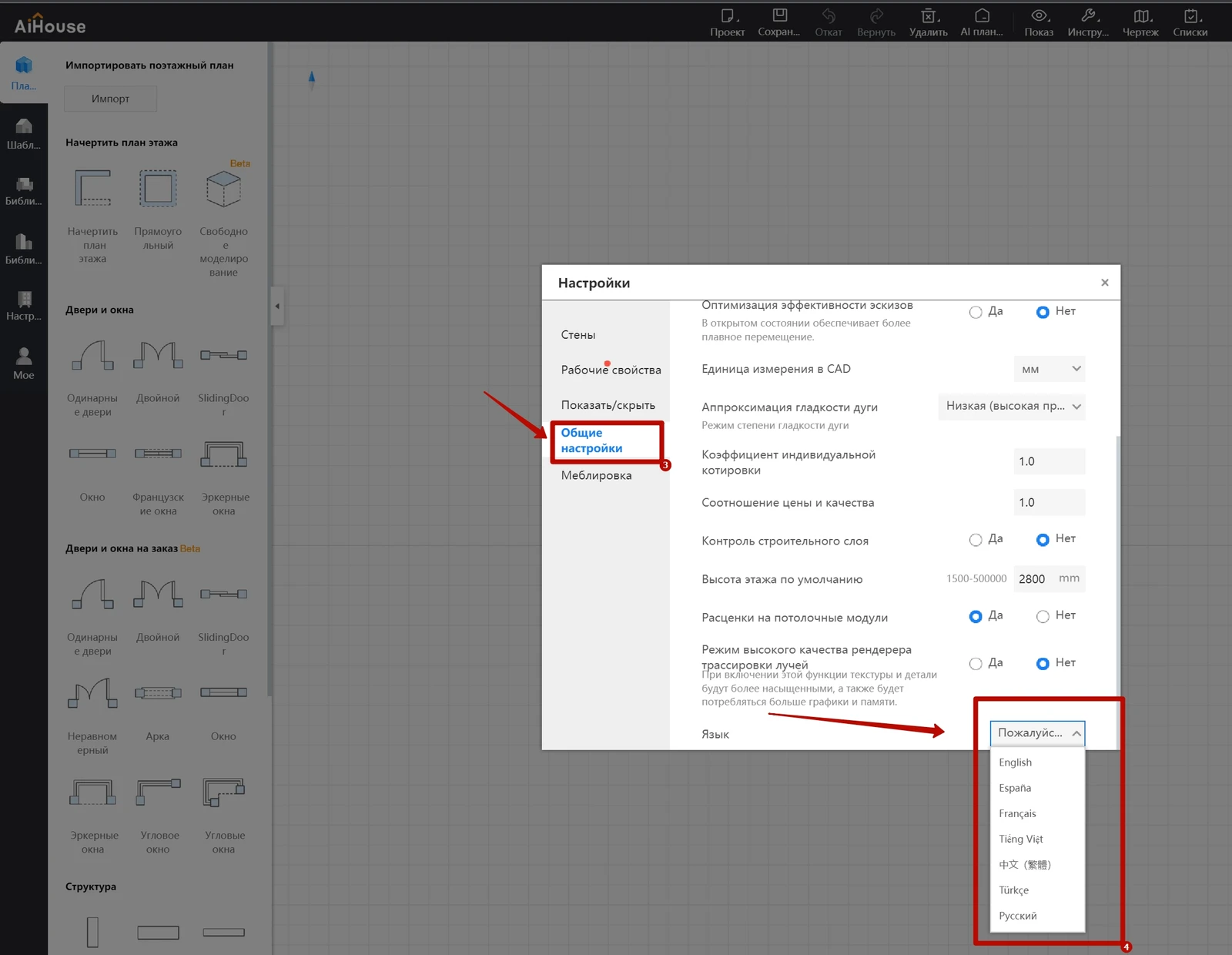This screenshot has height=955, width=1232.
Task: Open the CAD unit мм dropdown
Action: [1050, 369]
